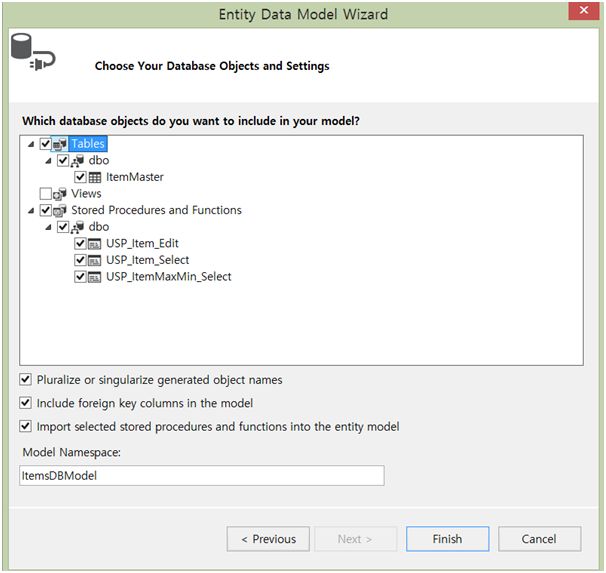Click the Views folder icon
Screen dimensions: 606x573
[x=60, y=193]
